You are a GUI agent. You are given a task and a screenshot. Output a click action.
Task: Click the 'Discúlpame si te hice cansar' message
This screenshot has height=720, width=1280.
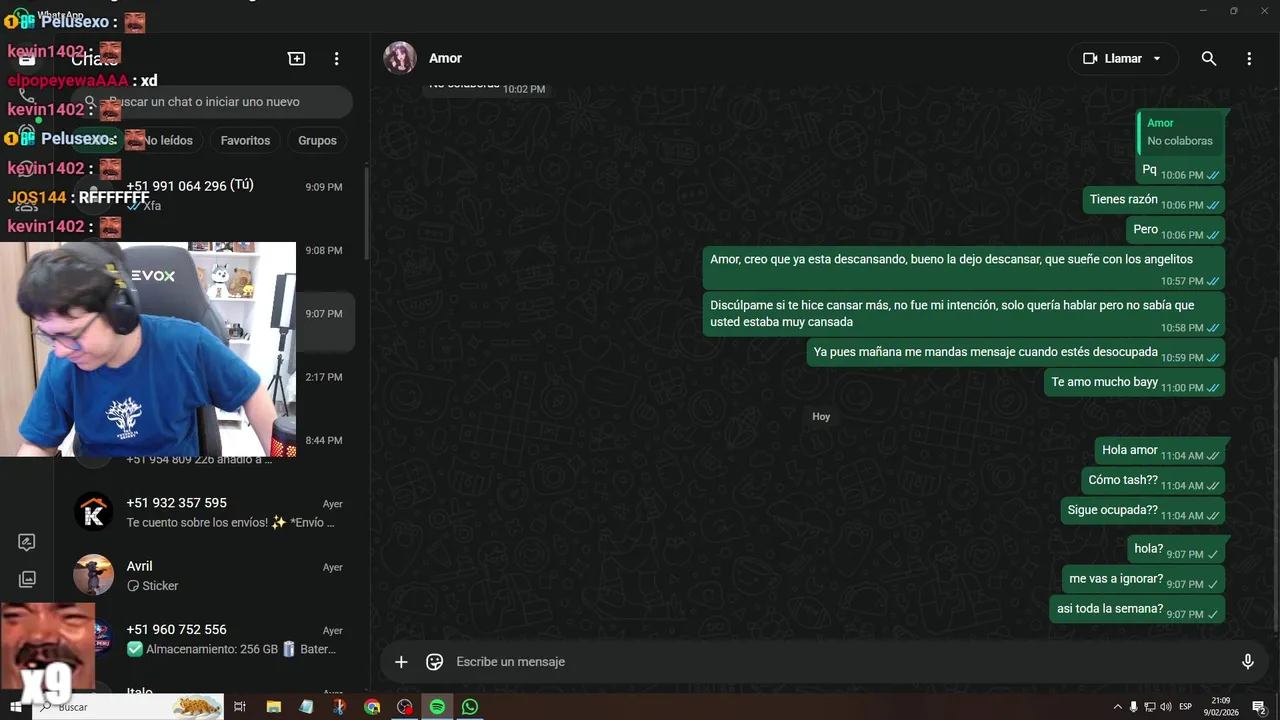click(x=964, y=314)
